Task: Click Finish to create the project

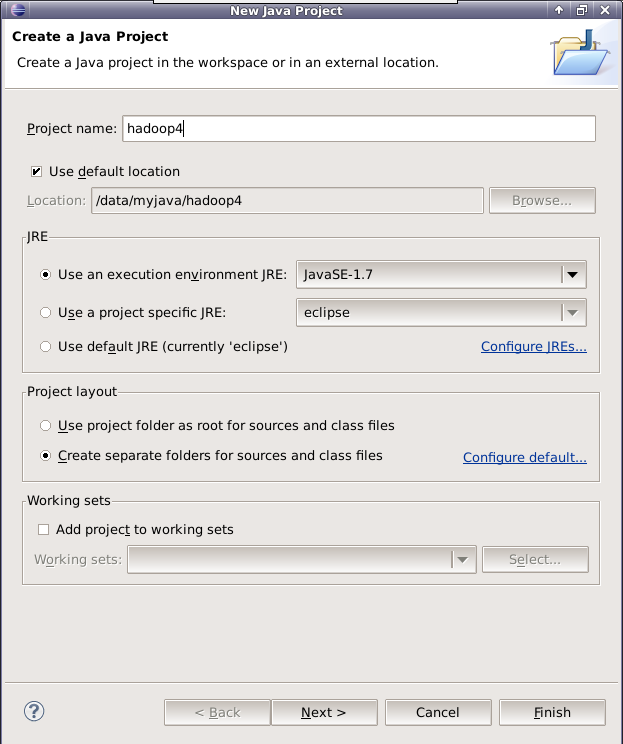Action: pos(552,712)
